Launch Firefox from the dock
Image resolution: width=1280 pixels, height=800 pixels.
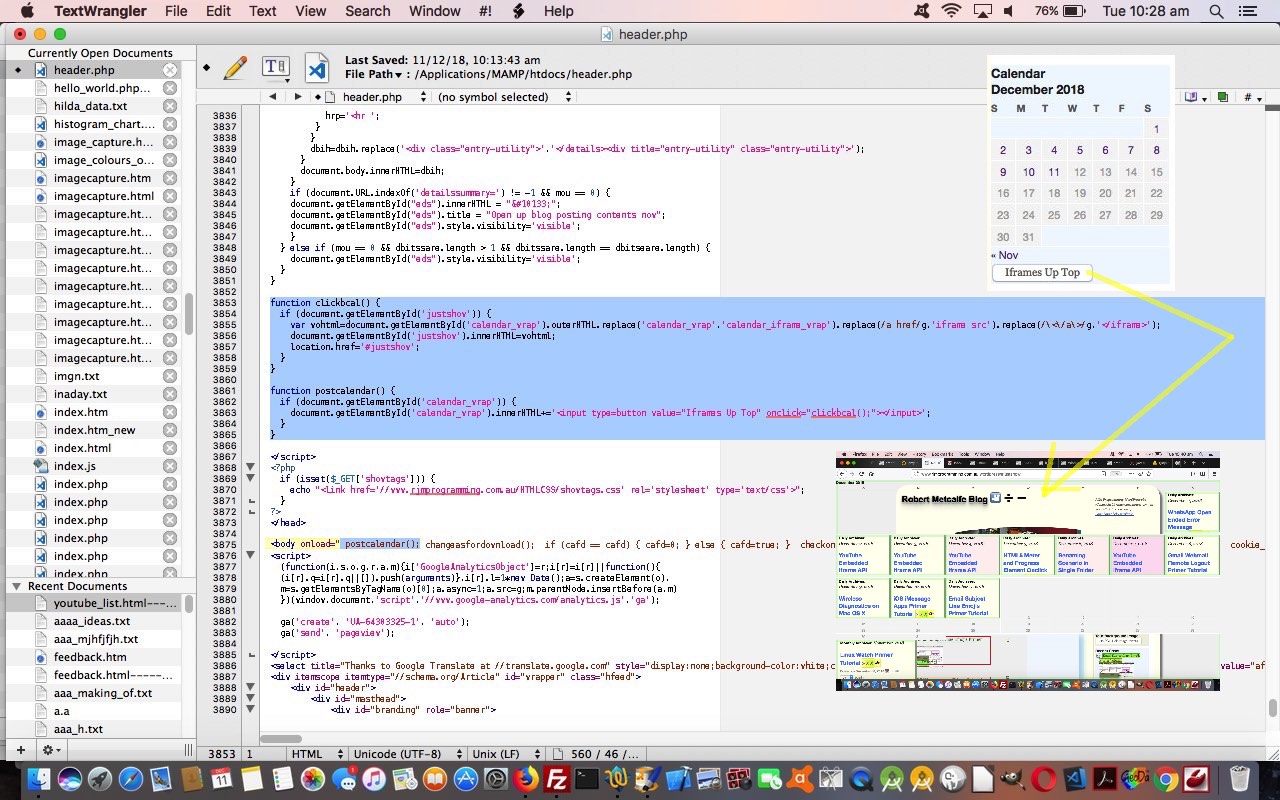point(526,778)
